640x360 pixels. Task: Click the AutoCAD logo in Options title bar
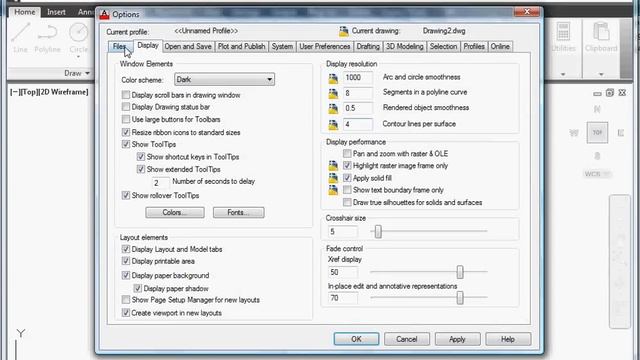pyautogui.click(x=104, y=14)
